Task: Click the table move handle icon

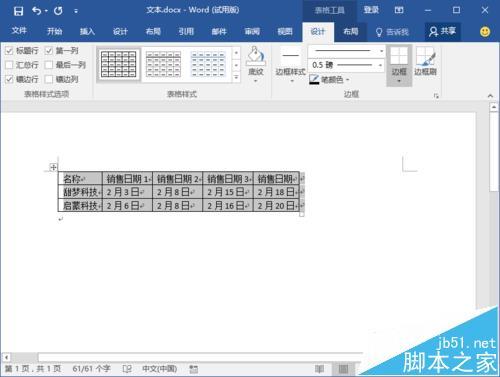Action: coord(53,167)
